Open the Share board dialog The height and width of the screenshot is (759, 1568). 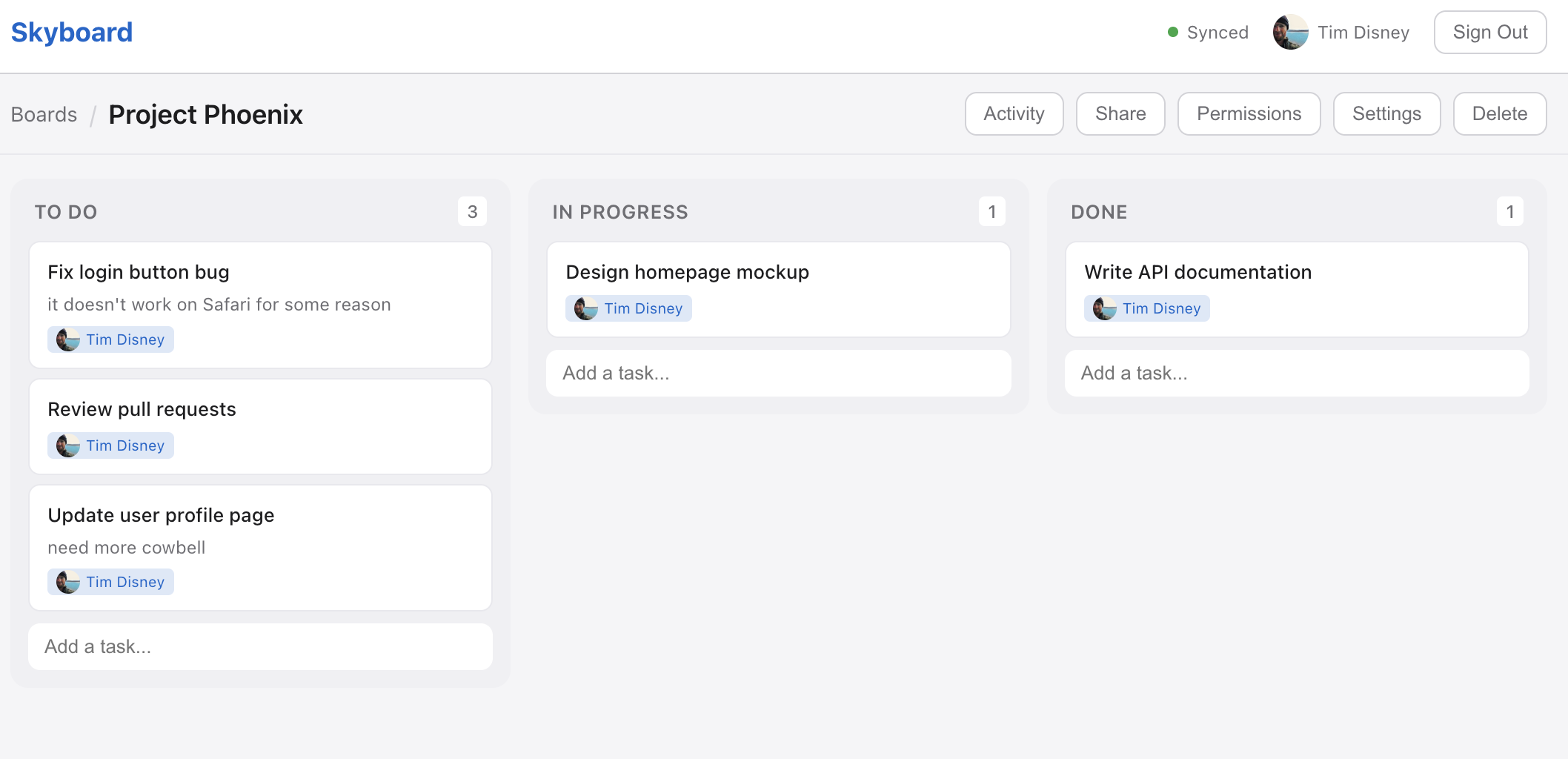[x=1120, y=114]
